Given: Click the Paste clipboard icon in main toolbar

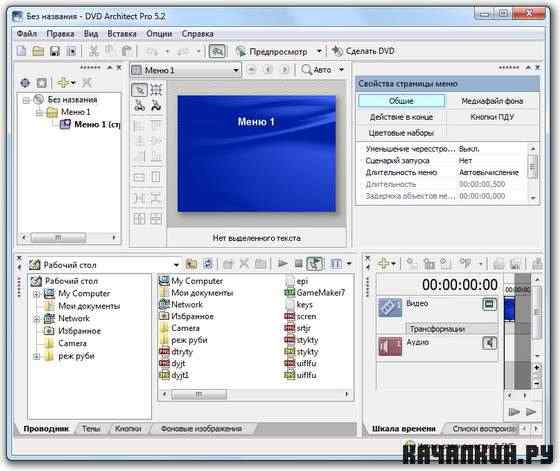Looking at the screenshot, I should (x=127, y=51).
